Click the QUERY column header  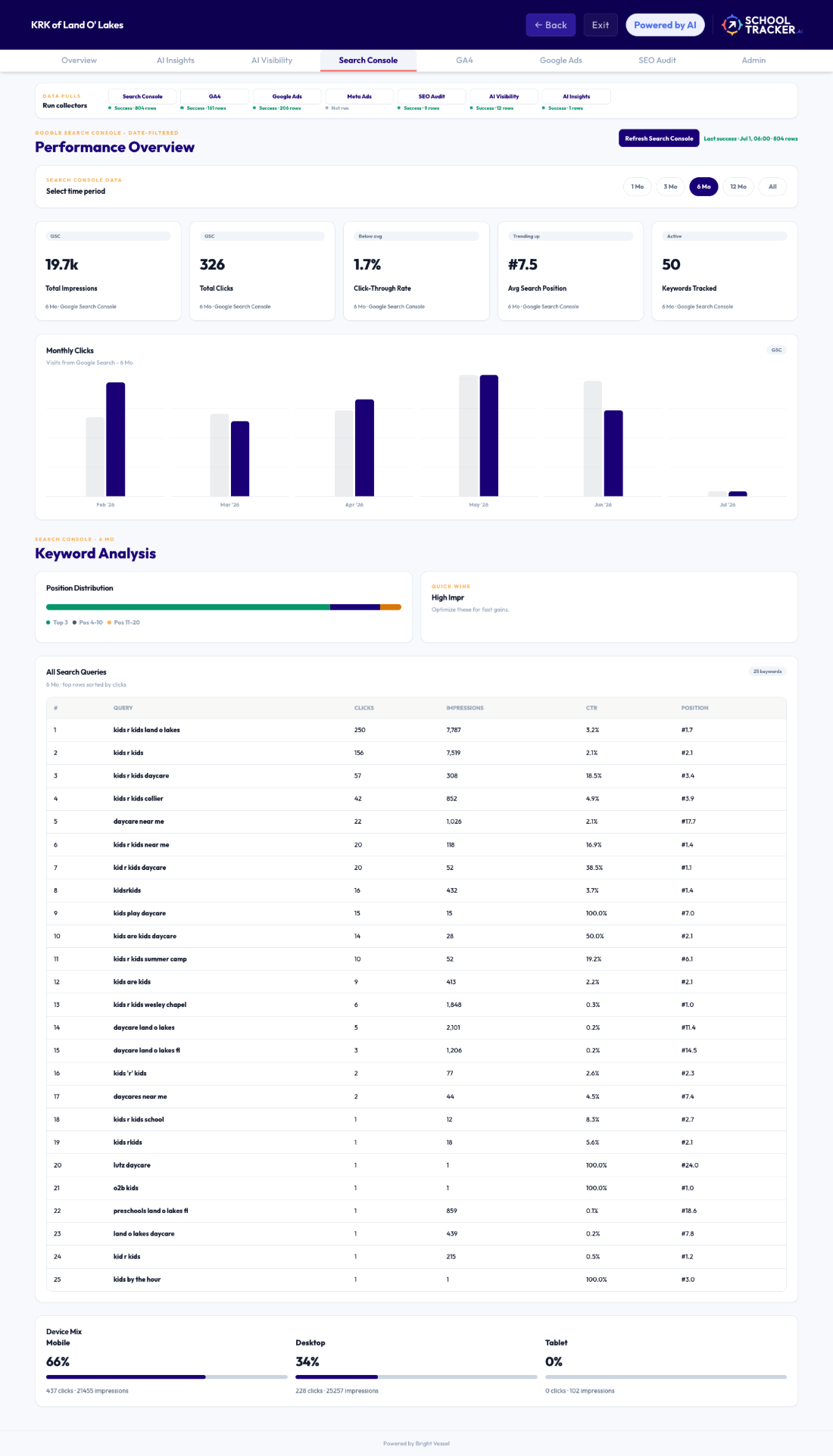[123, 708]
